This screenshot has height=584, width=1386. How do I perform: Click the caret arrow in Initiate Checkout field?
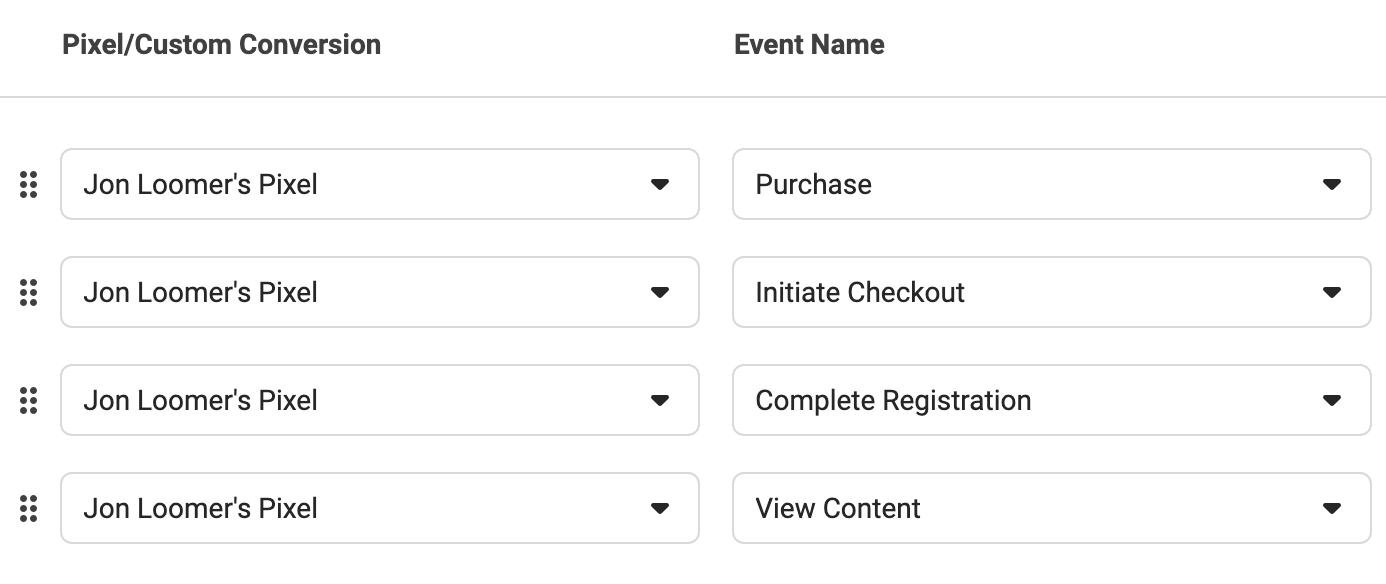(1331, 292)
